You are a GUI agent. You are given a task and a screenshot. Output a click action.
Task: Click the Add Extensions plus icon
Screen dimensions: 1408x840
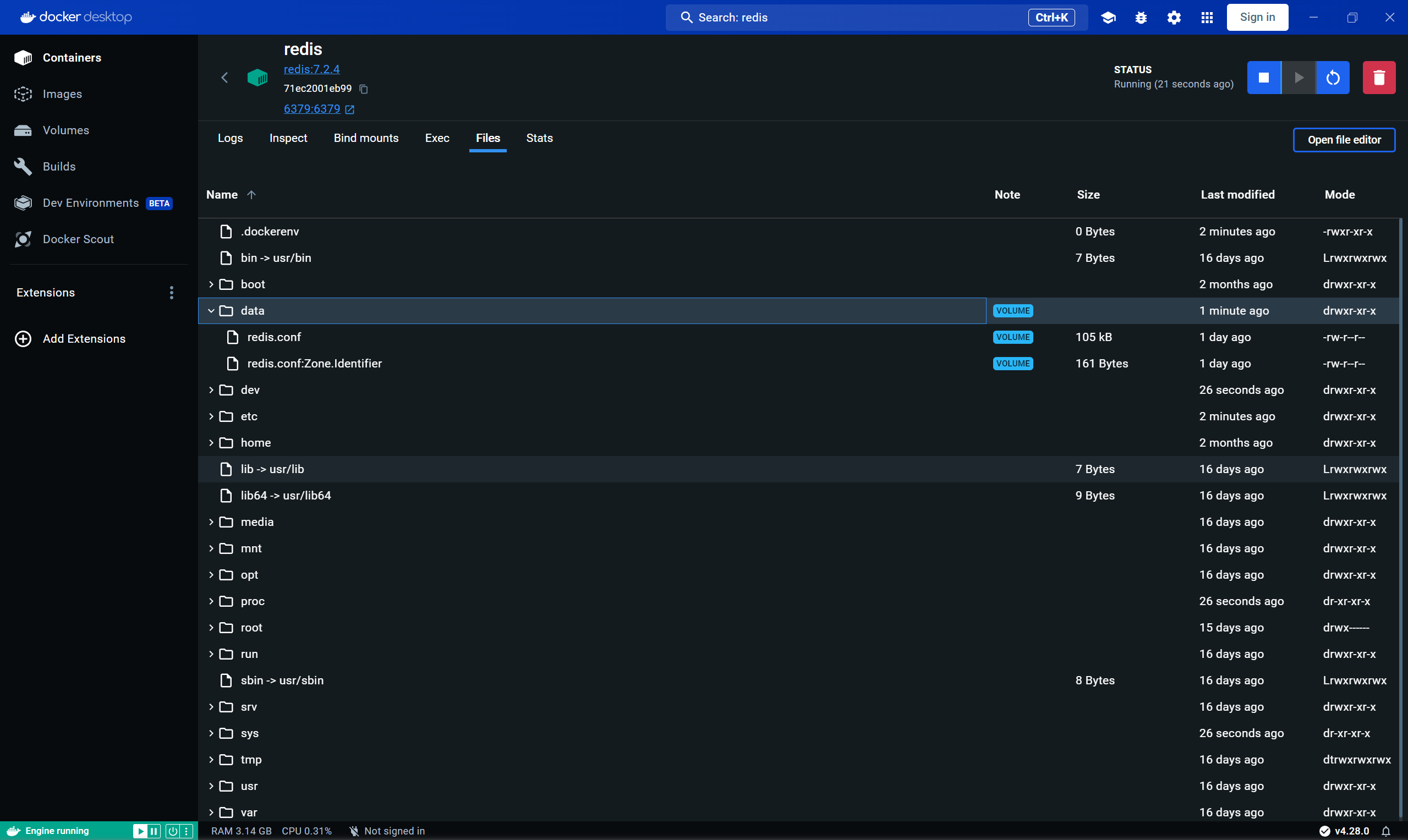click(23, 338)
